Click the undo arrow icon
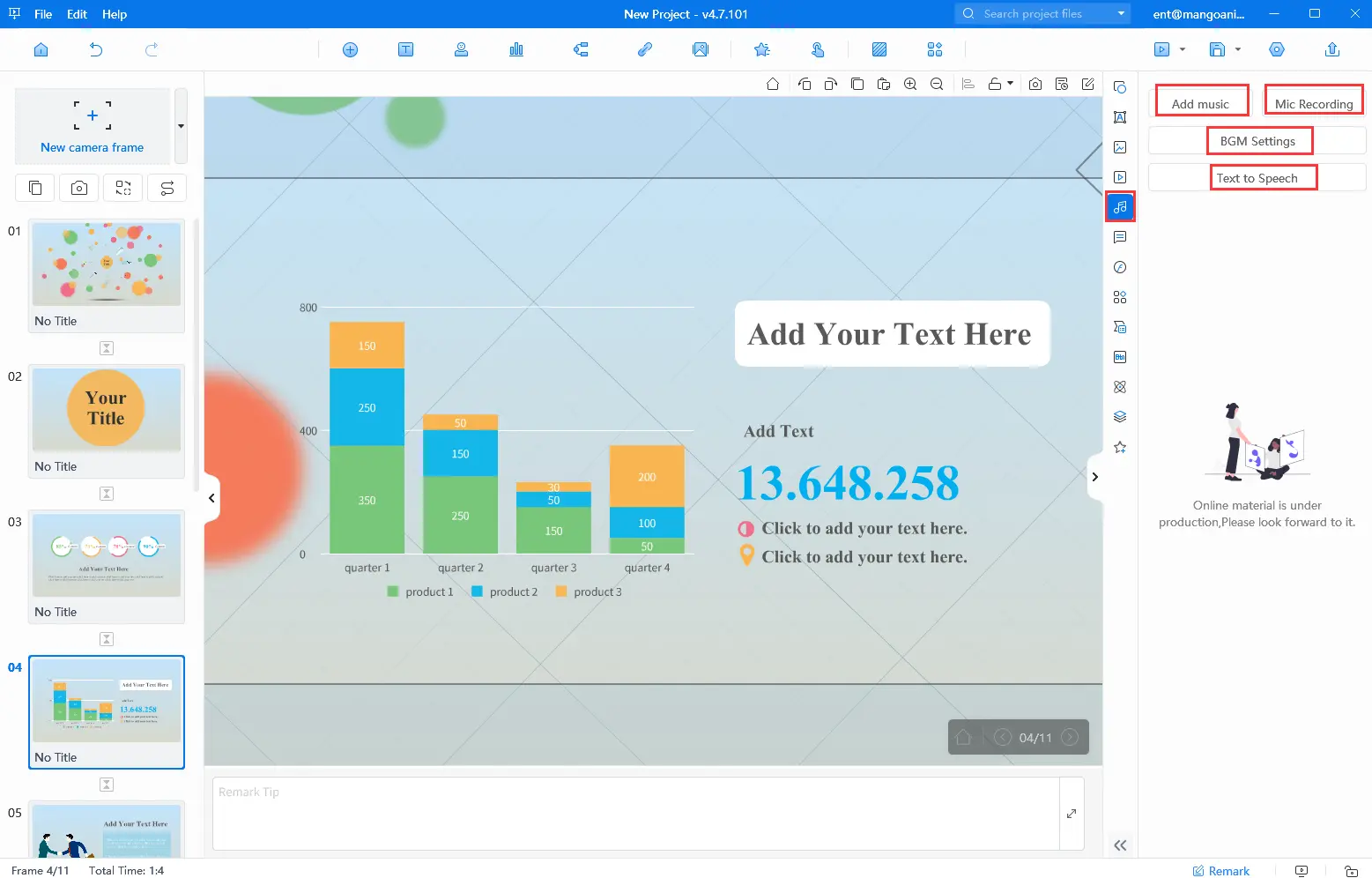 [96, 50]
